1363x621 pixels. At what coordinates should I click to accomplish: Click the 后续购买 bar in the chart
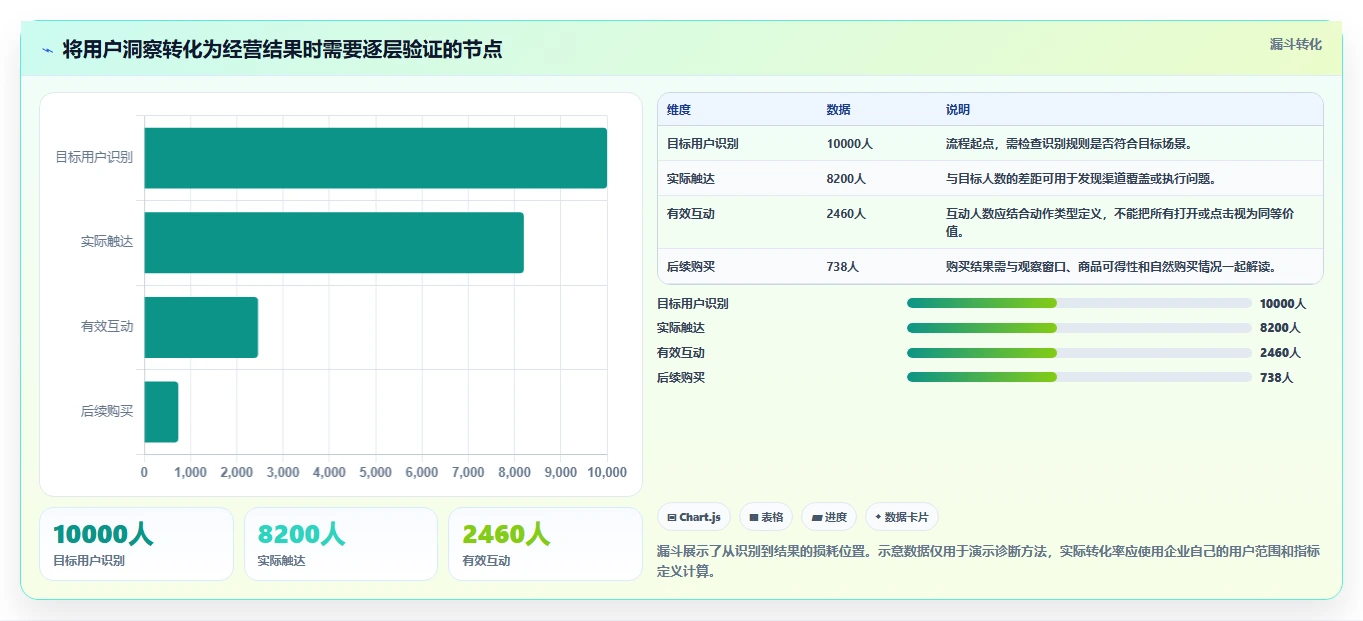point(161,411)
